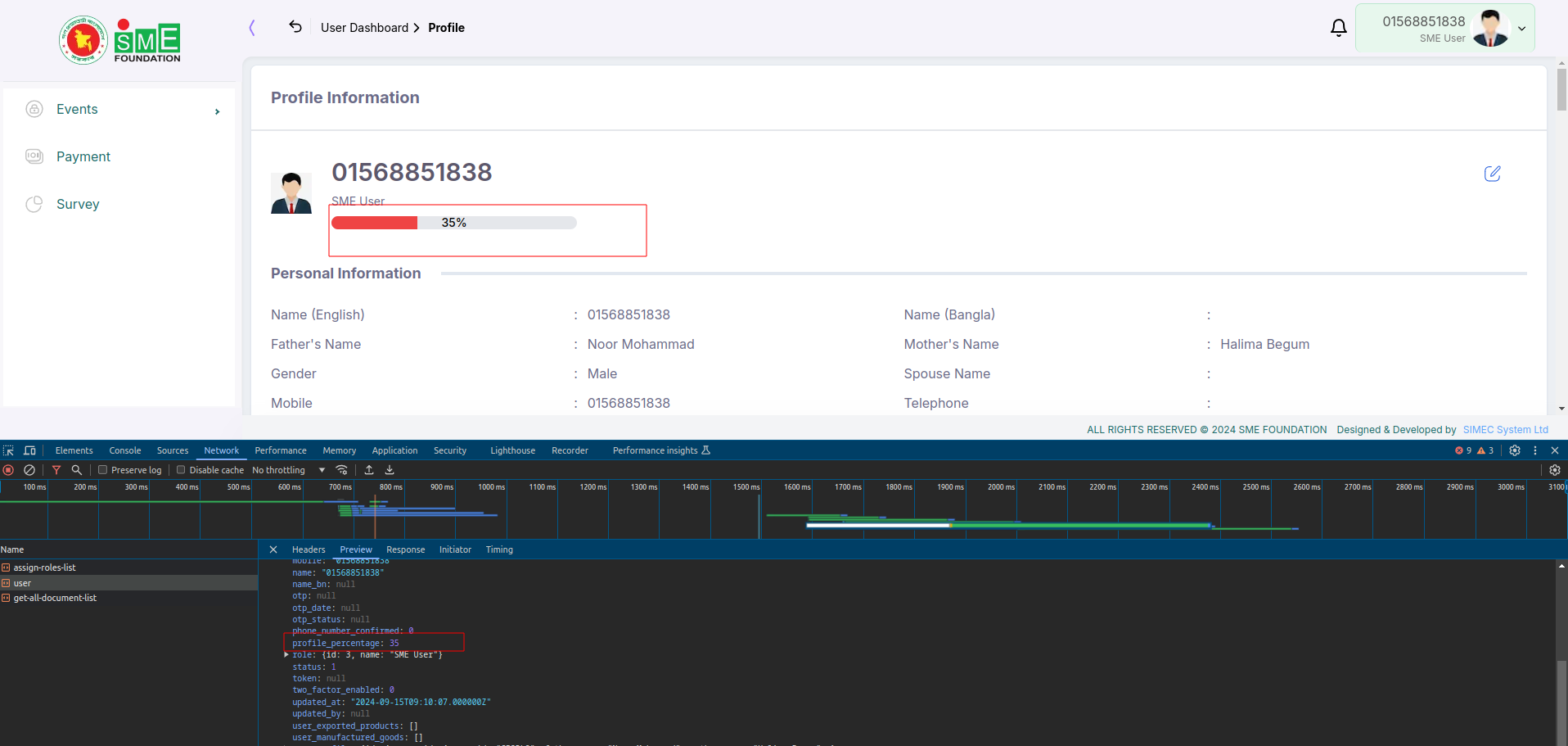Click the profile picture beside 01568851838

click(291, 193)
